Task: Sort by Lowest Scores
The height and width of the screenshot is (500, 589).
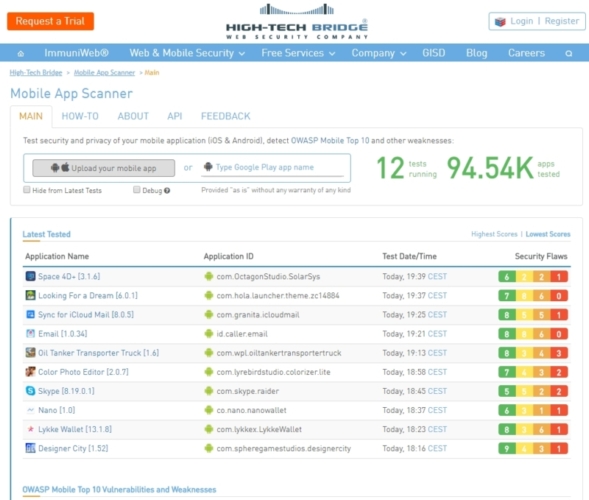Action: 548,234
